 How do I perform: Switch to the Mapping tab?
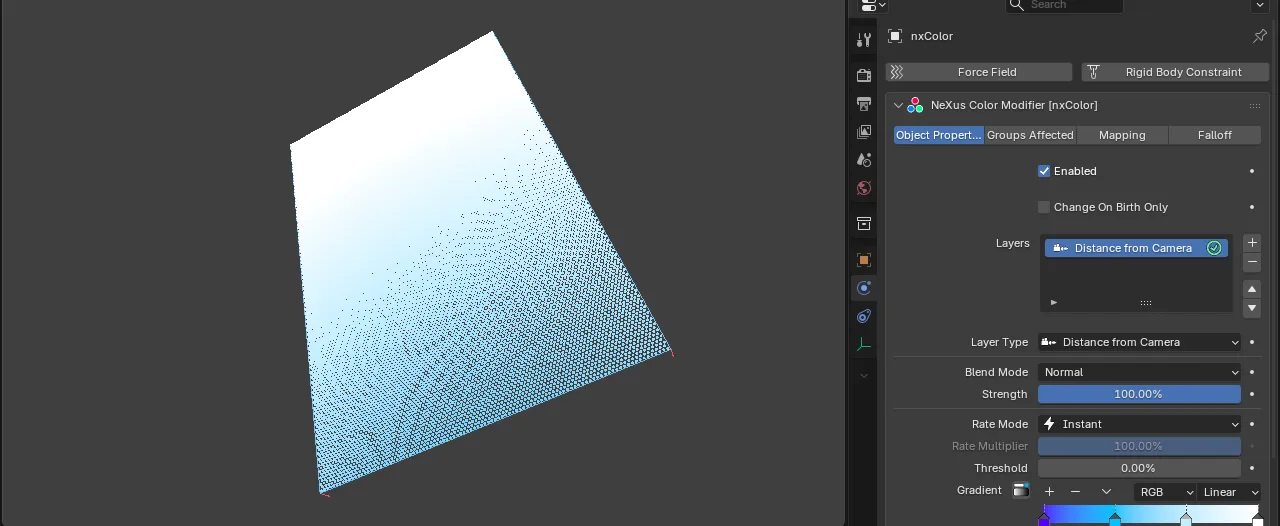pyautogui.click(x=1122, y=135)
